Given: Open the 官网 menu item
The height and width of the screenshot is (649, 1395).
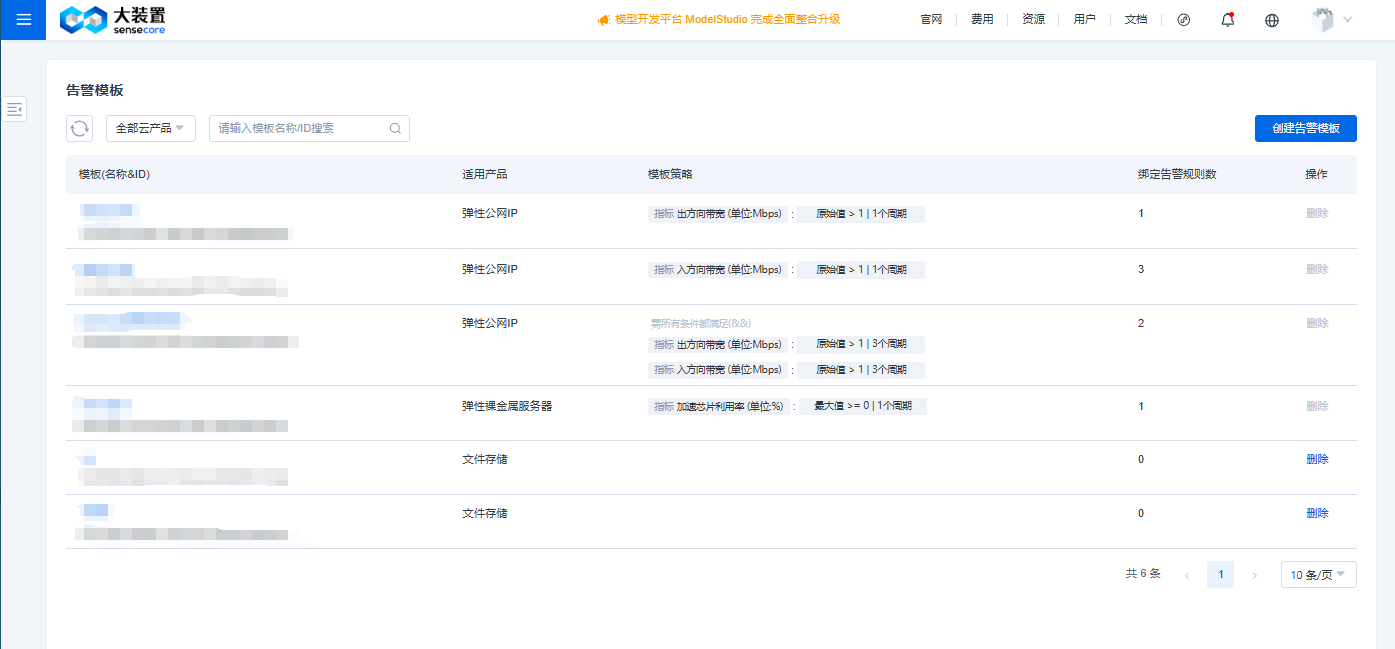Looking at the screenshot, I should click(x=931, y=20).
